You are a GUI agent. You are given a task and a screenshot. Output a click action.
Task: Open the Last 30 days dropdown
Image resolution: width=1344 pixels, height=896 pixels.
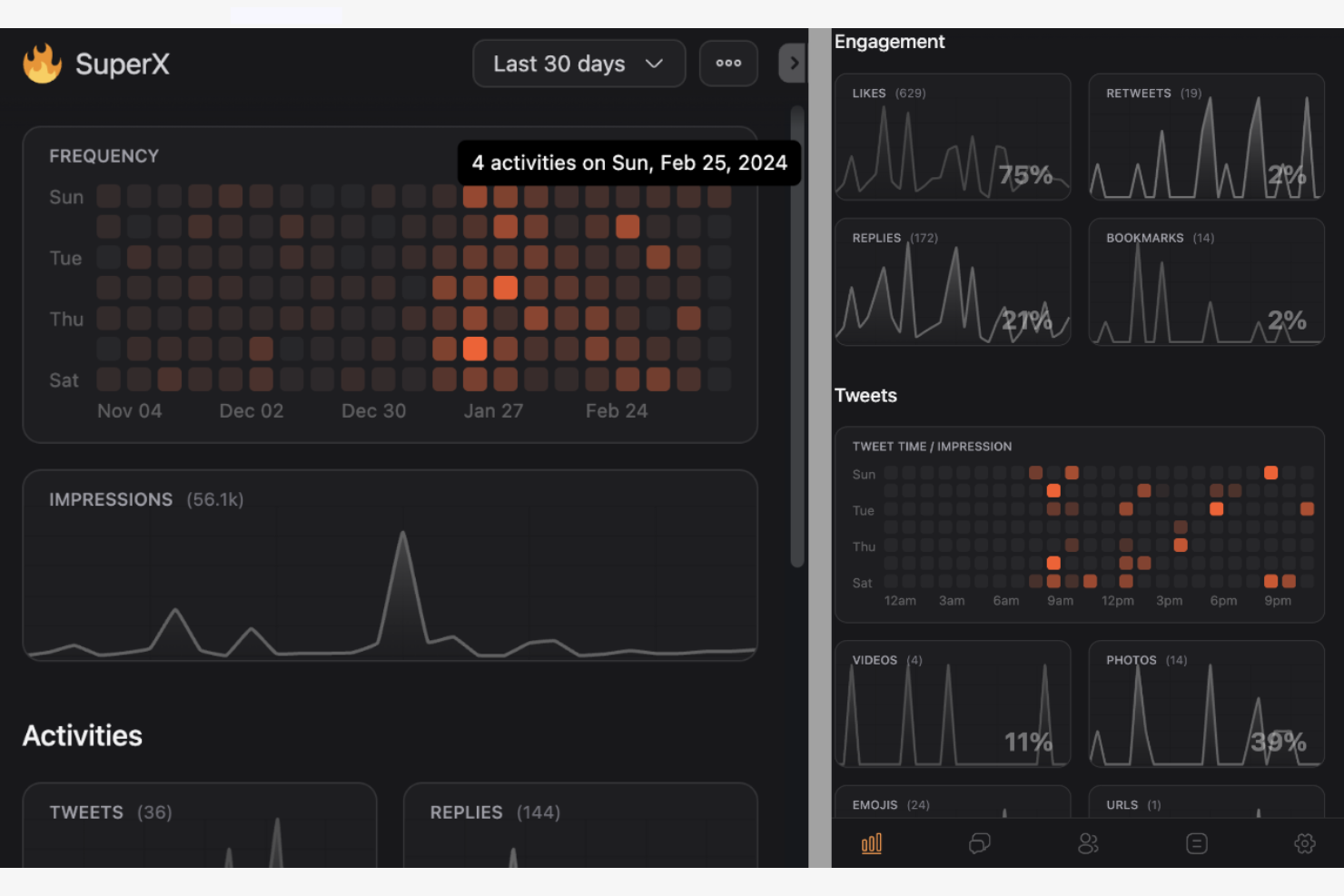click(x=578, y=64)
